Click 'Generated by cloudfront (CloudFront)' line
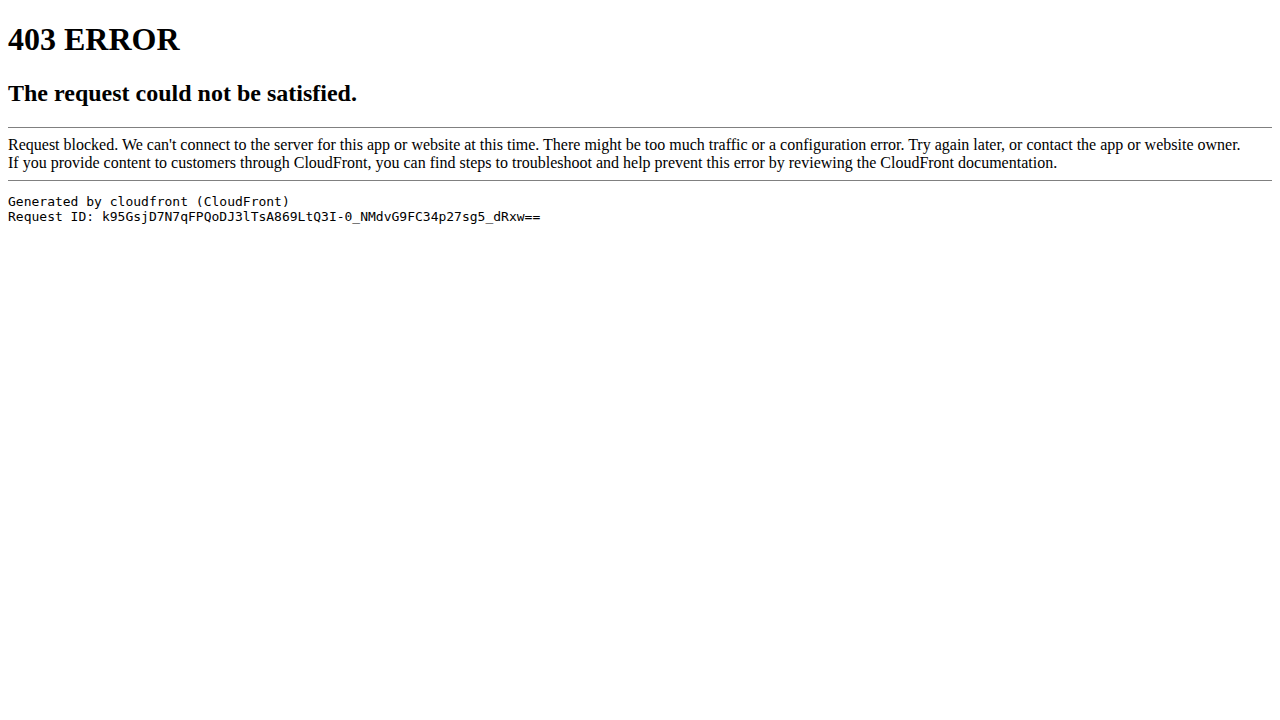 pyautogui.click(x=149, y=201)
